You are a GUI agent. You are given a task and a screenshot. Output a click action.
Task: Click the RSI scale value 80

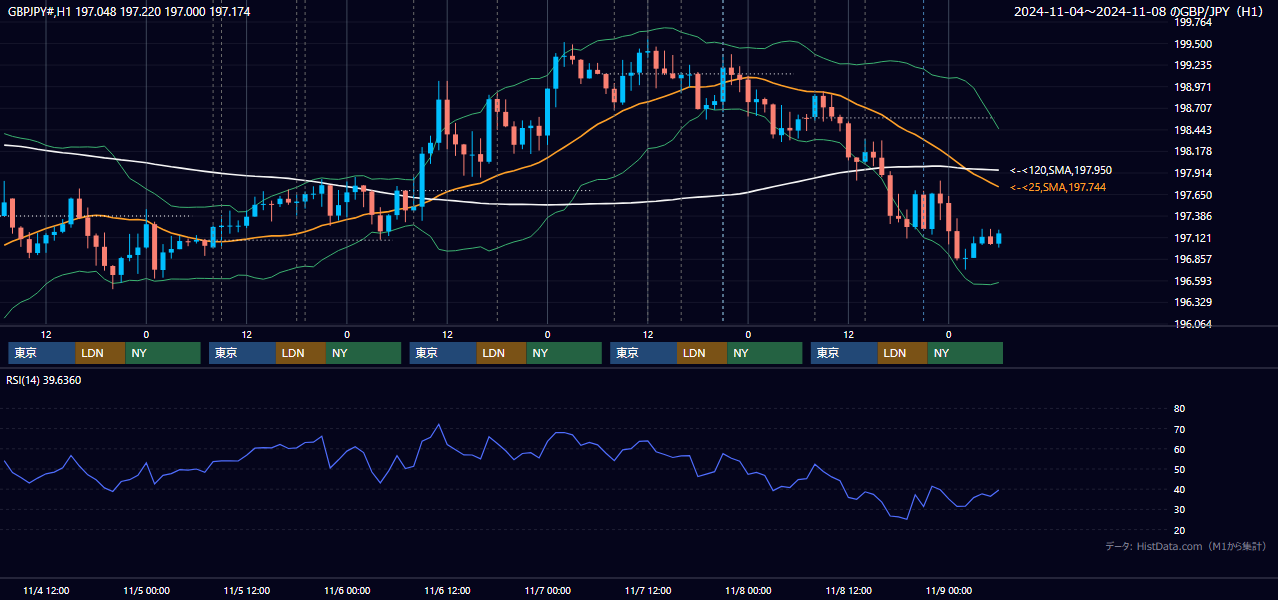1179,409
